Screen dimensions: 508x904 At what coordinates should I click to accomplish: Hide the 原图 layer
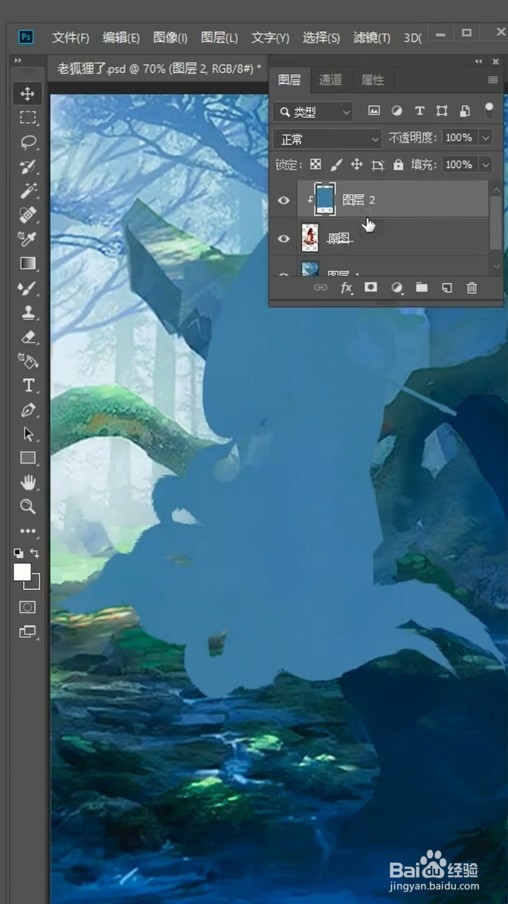click(x=284, y=238)
